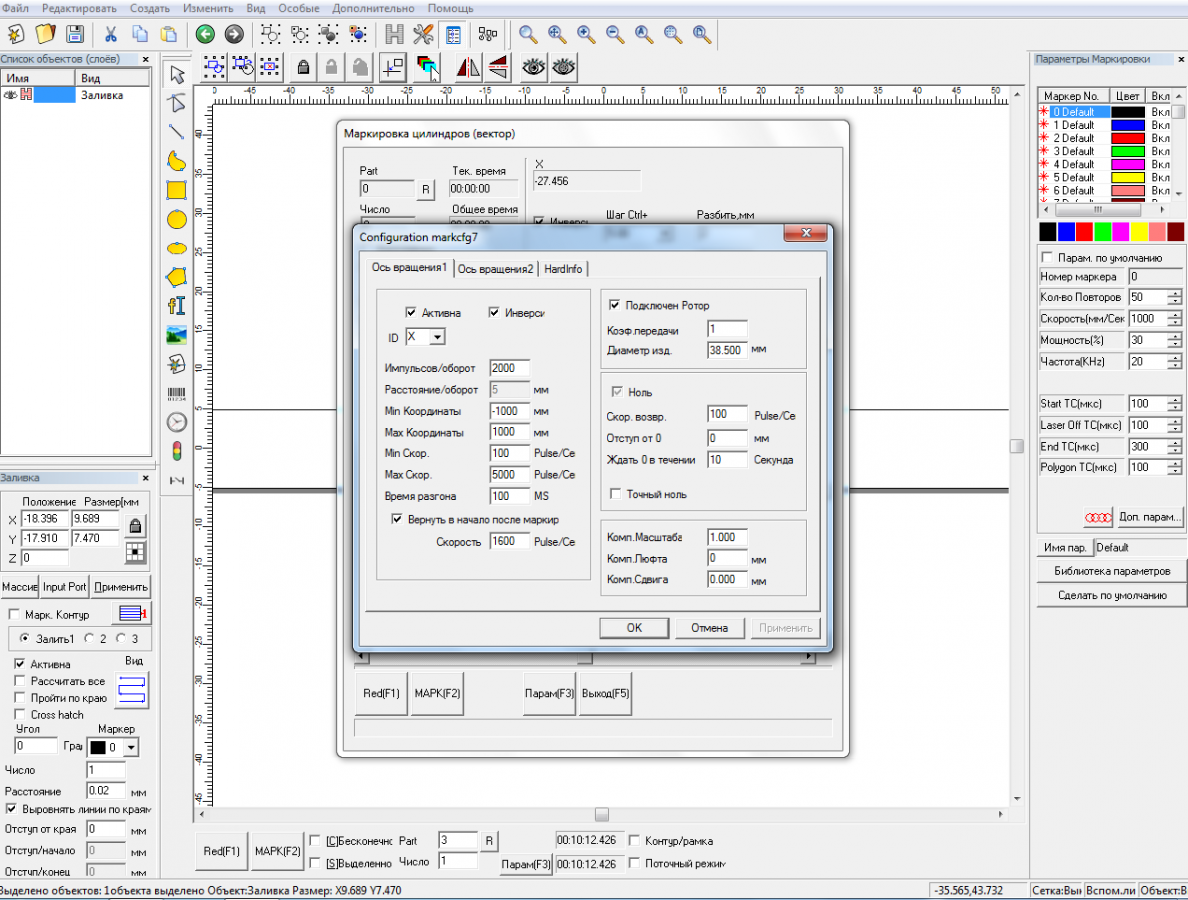Switch to the Ось вращения2 tab

(x=497, y=268)
